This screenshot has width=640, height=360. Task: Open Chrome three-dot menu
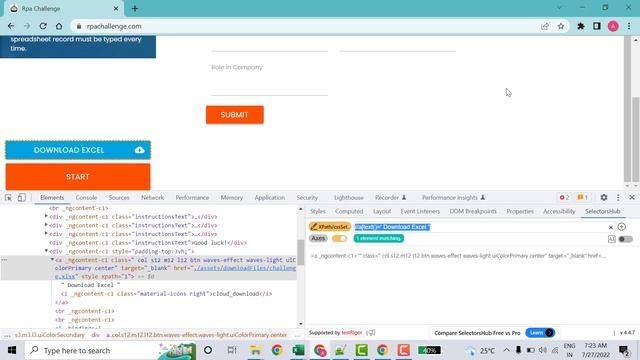pyautogui.click(x=629, y=26)
